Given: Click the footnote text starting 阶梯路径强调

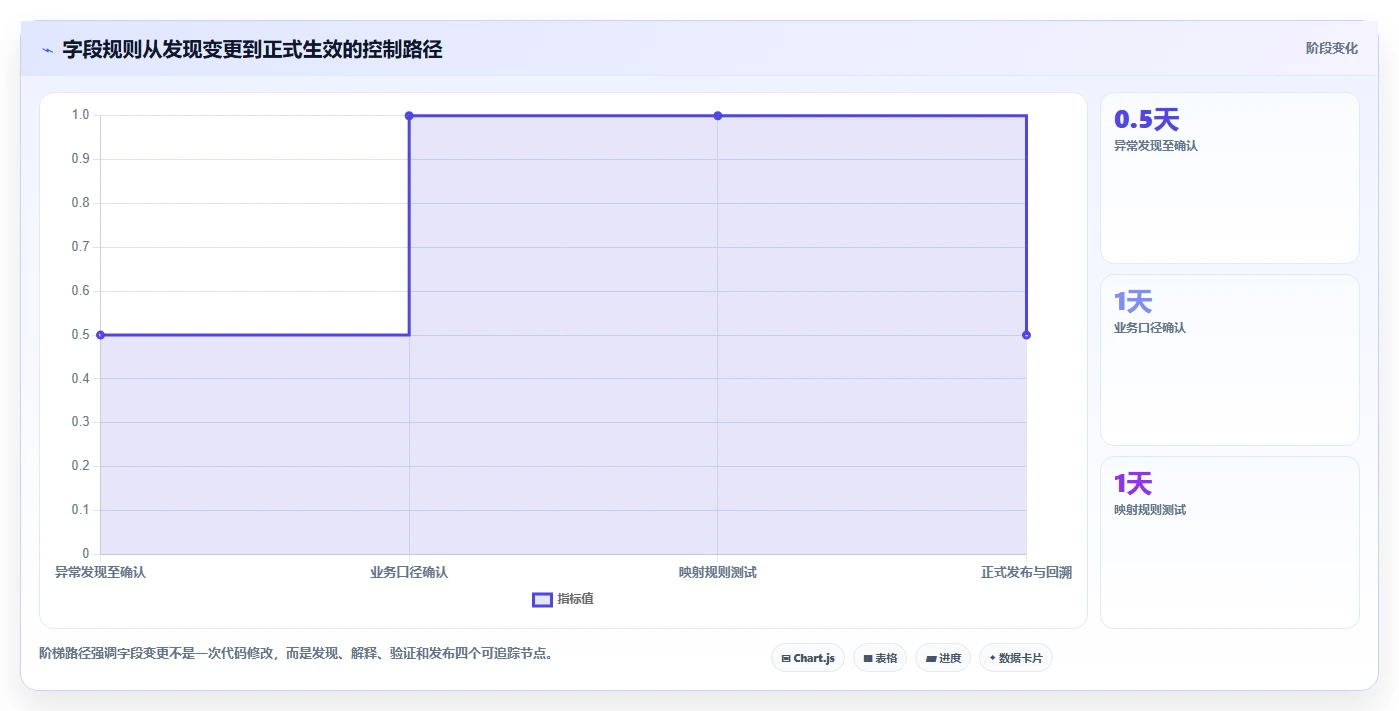Looking at the screenshot, I should pyautogui.click(x=296, y=654).
